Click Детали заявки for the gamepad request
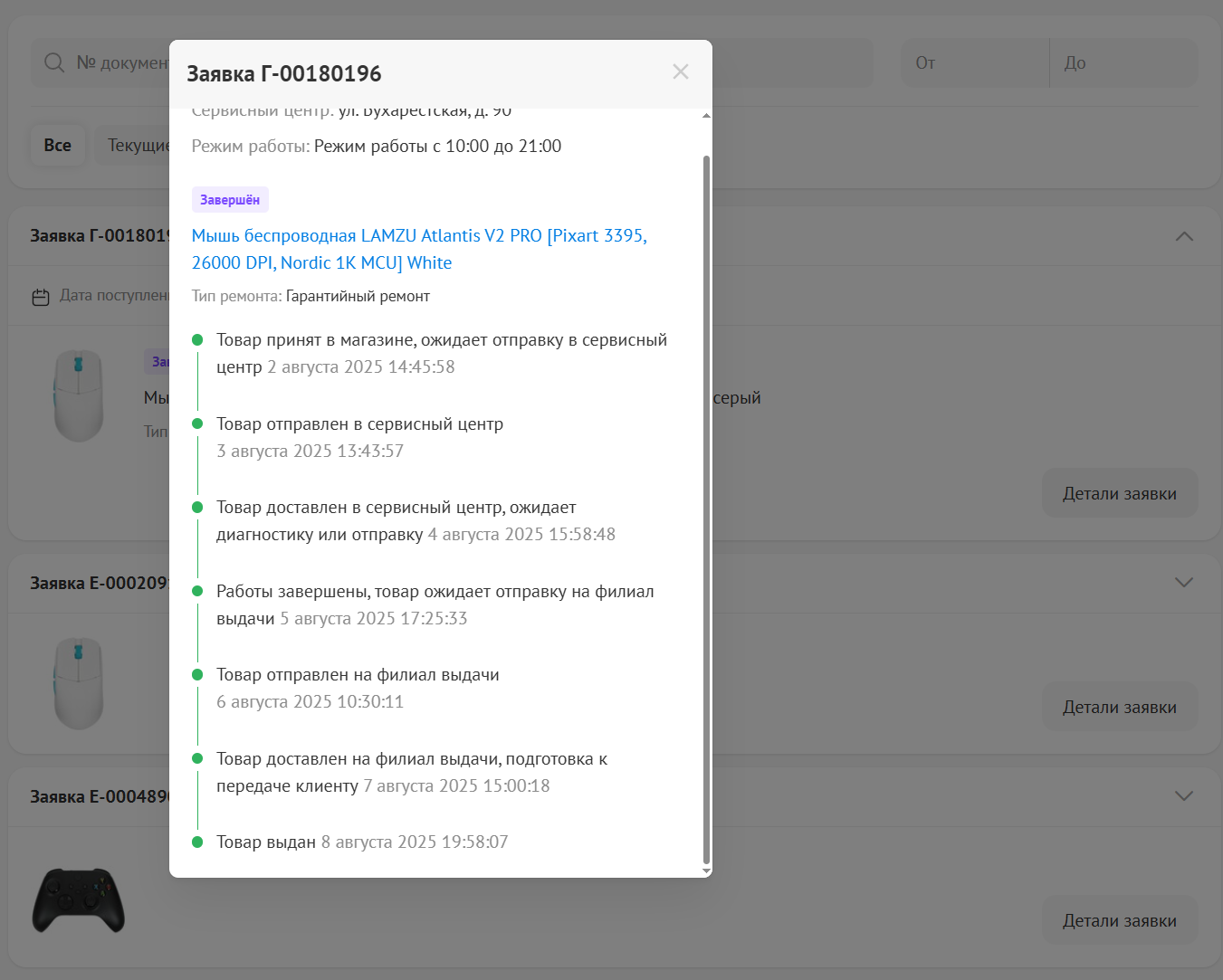 1119,921
